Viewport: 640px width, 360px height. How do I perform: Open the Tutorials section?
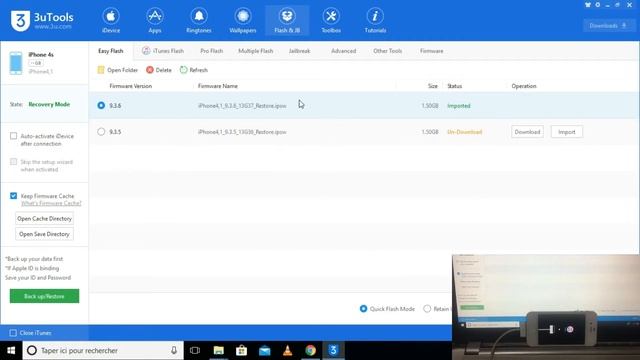[375, 20]
